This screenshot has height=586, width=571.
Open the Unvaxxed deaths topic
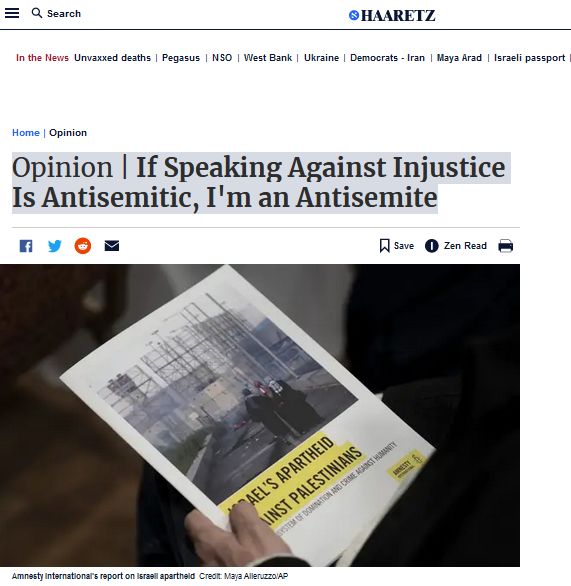(112, 58)
